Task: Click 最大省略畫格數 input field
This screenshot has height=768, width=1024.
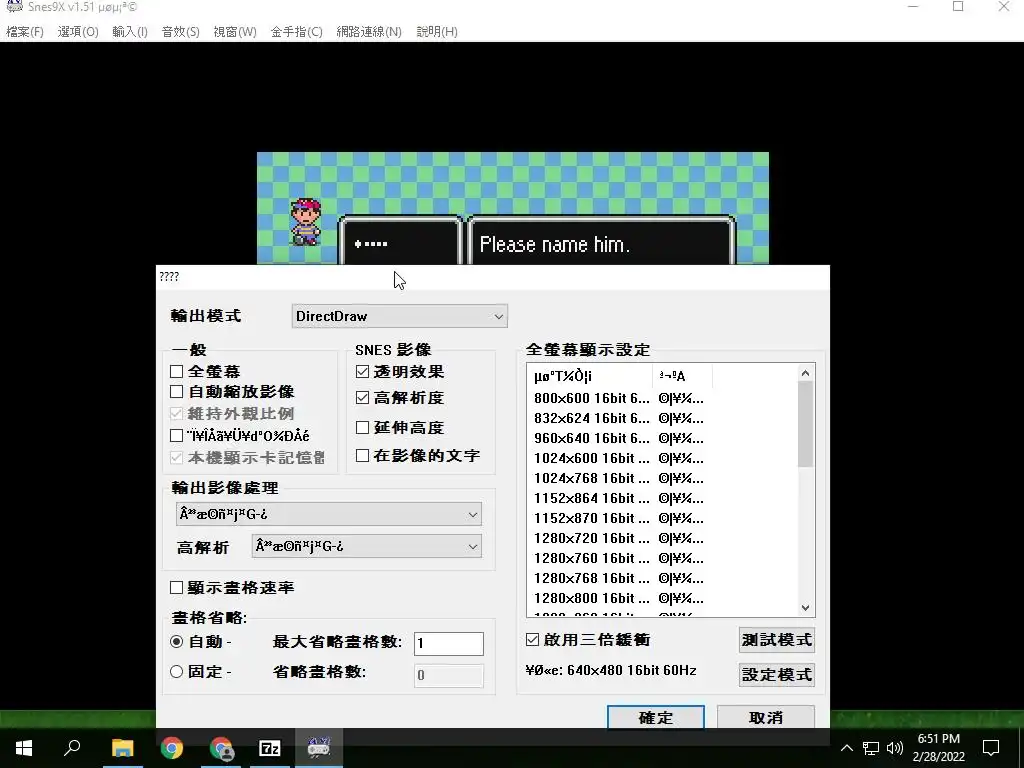Action: pos(449,643)
